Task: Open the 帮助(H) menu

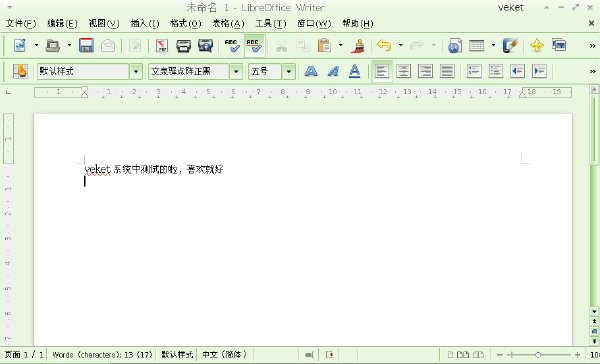Action: (x=357, y=23)
